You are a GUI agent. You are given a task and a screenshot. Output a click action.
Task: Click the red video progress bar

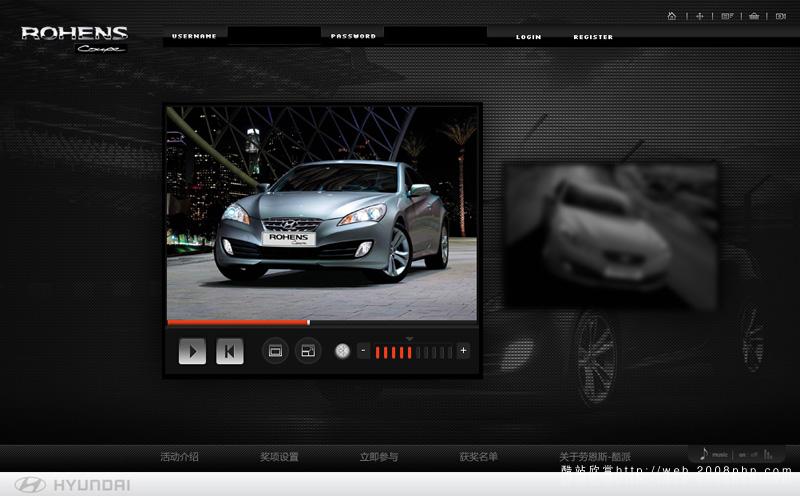point(238,322)
